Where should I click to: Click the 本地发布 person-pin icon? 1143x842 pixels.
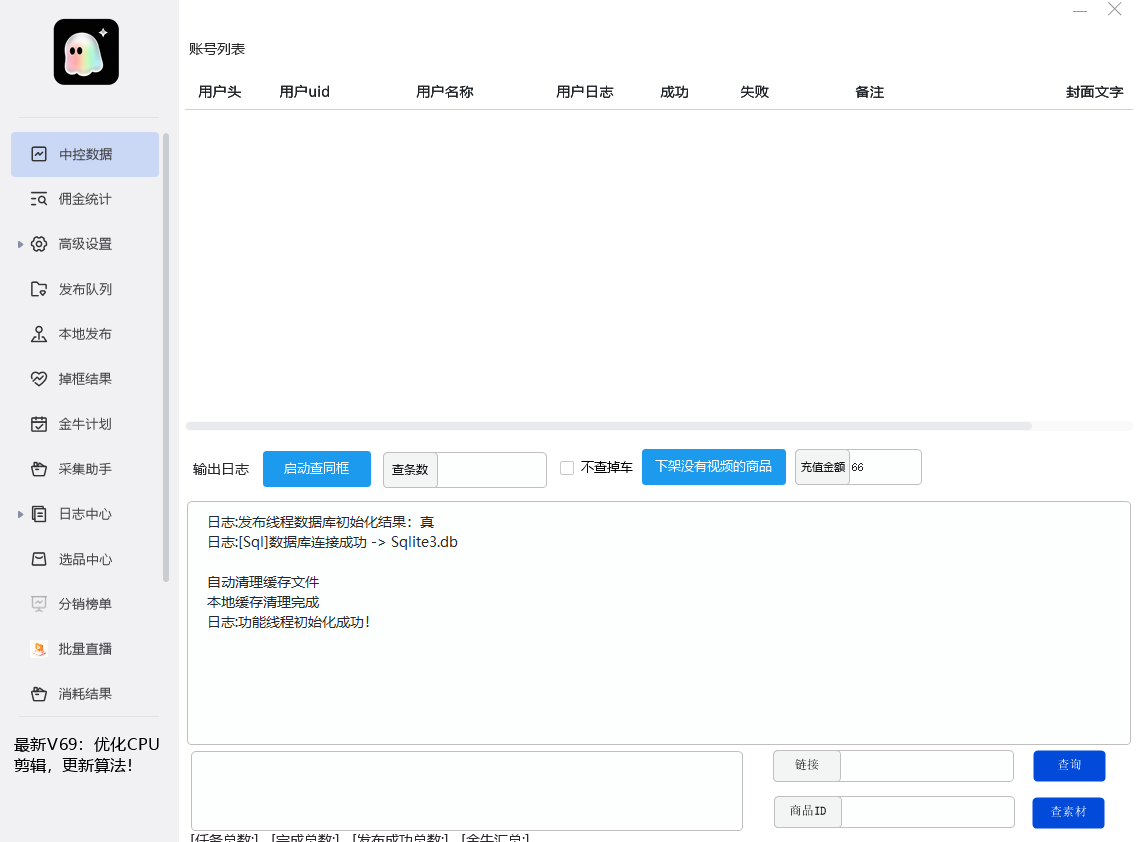tap(39, 334)
